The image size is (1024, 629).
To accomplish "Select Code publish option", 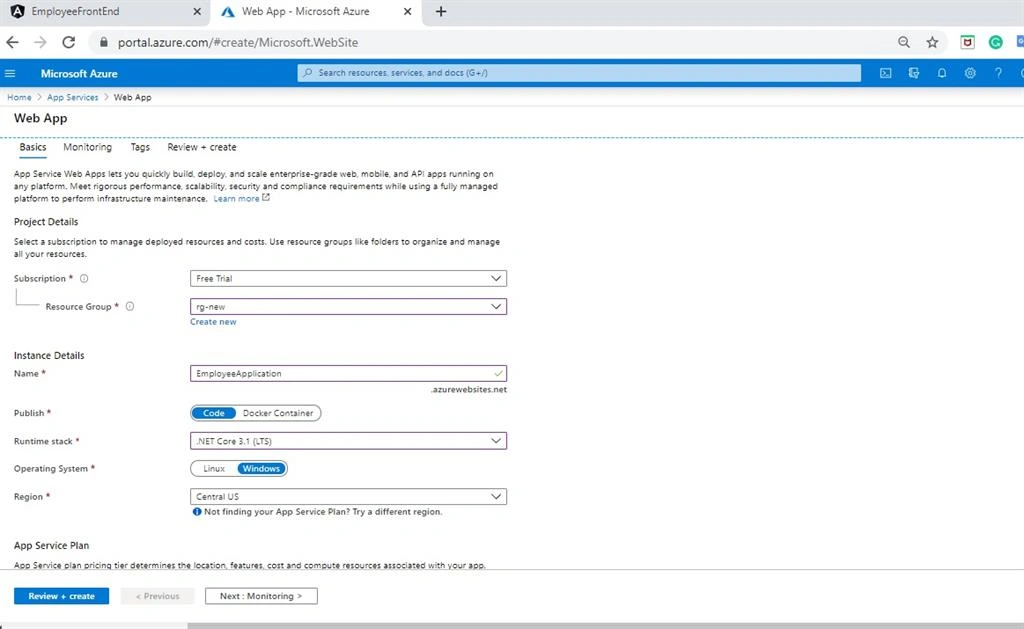I will pos(214,413).
